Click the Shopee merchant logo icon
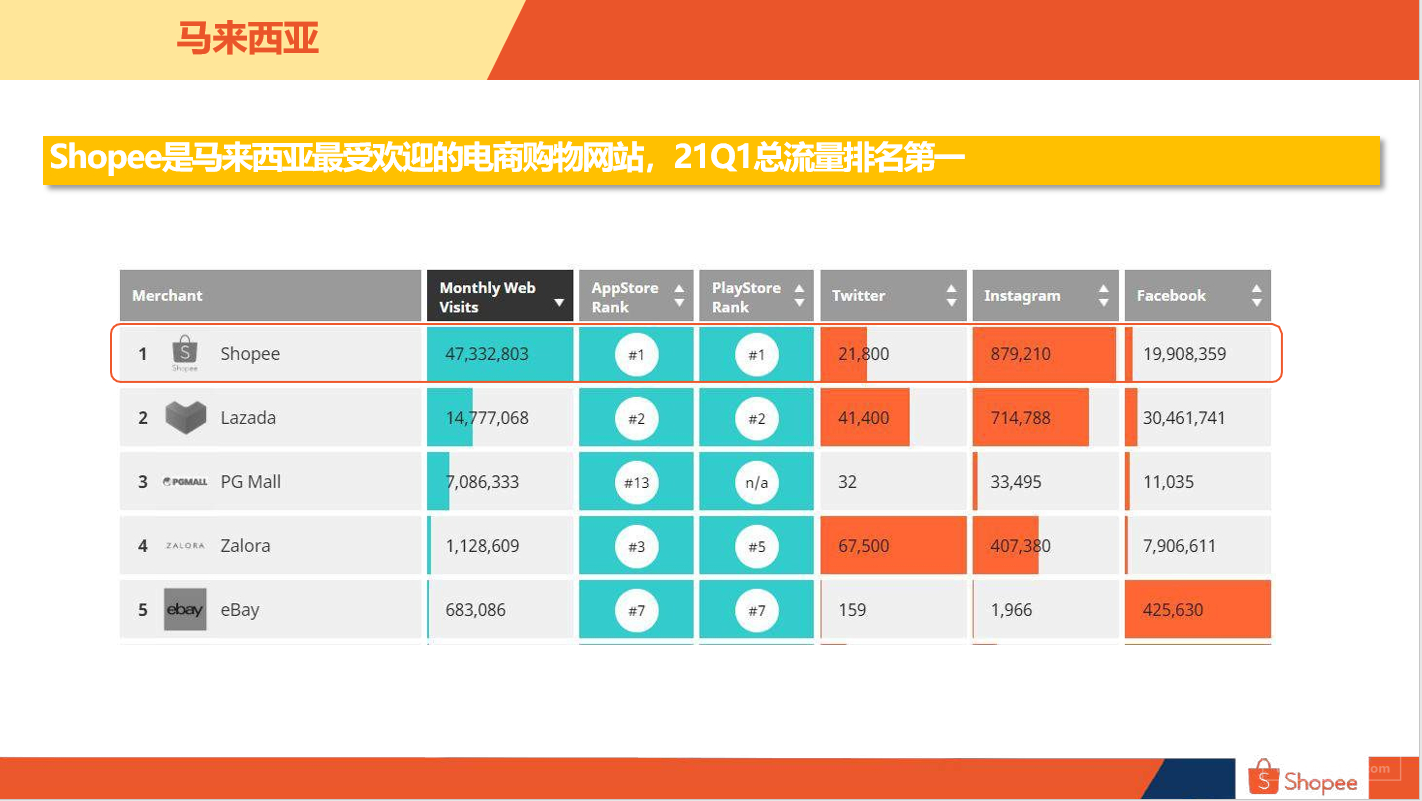Viewport: 1422px width, 801px height. tap(185, 354)
